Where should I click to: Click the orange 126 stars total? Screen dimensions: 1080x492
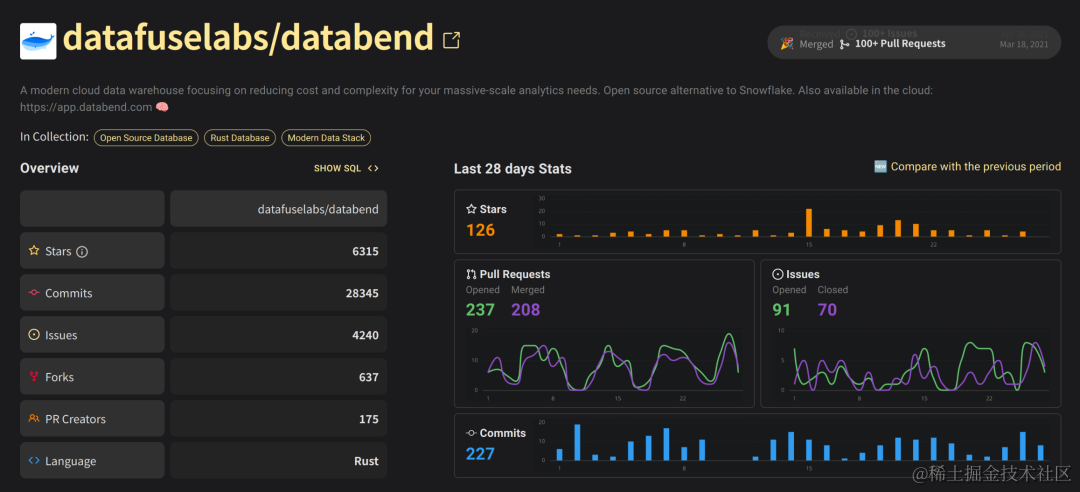(x=481, y=229)
